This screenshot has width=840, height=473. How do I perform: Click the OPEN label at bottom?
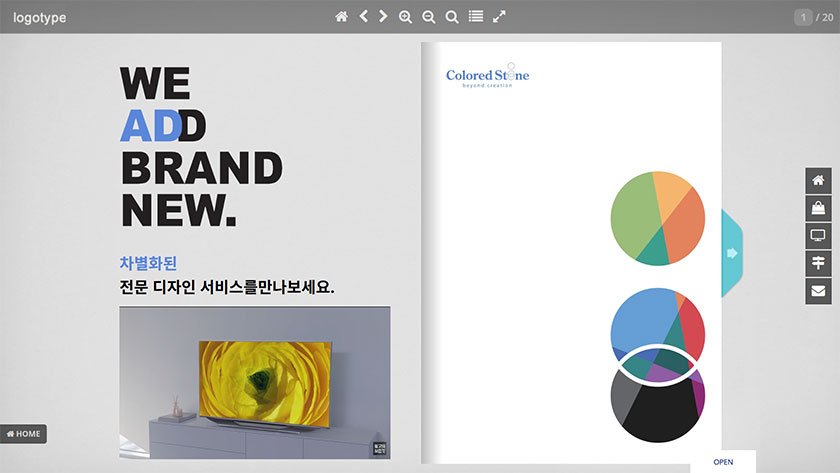723,462
